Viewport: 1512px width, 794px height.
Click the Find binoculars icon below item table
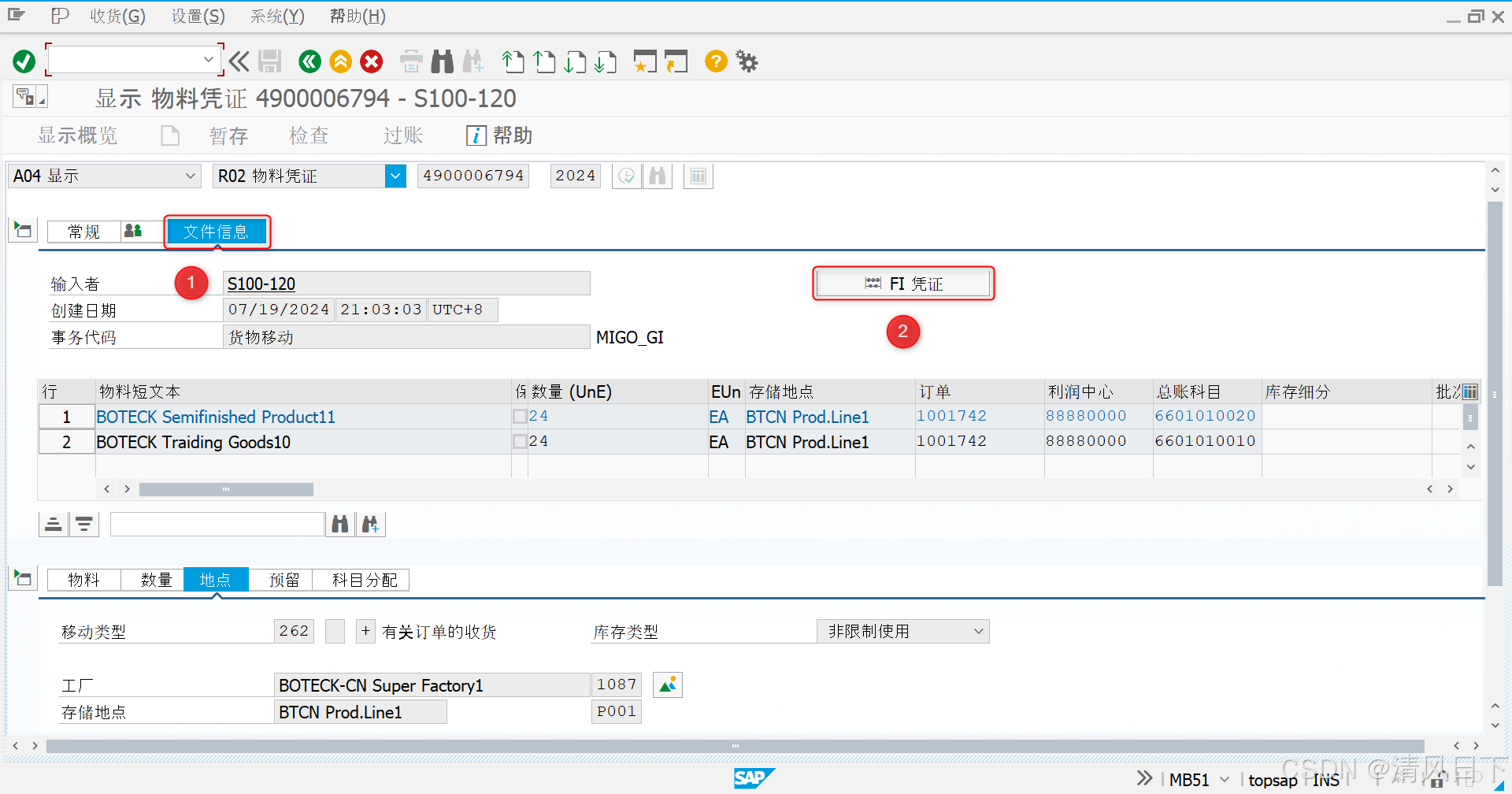(x=340, y=524)
